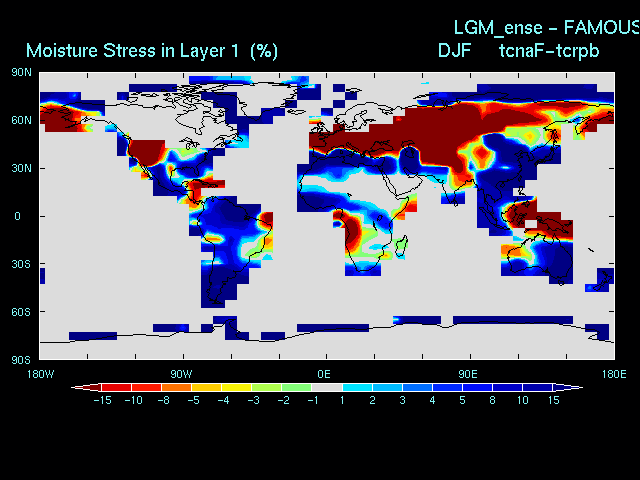Click the '90E' longitude axis label
640x480 pixels.
tap(468, 373)
